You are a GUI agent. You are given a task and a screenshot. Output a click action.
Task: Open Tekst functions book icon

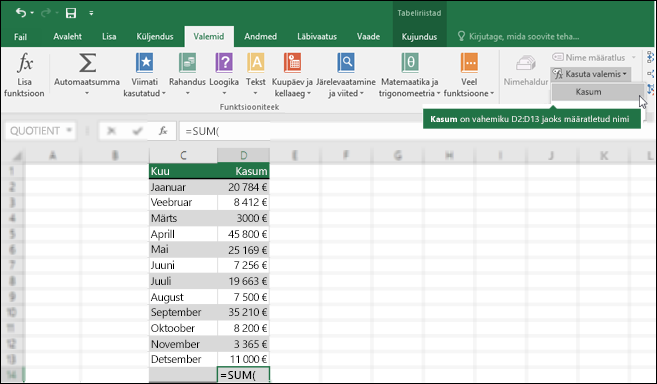click(x=256, y=64)
